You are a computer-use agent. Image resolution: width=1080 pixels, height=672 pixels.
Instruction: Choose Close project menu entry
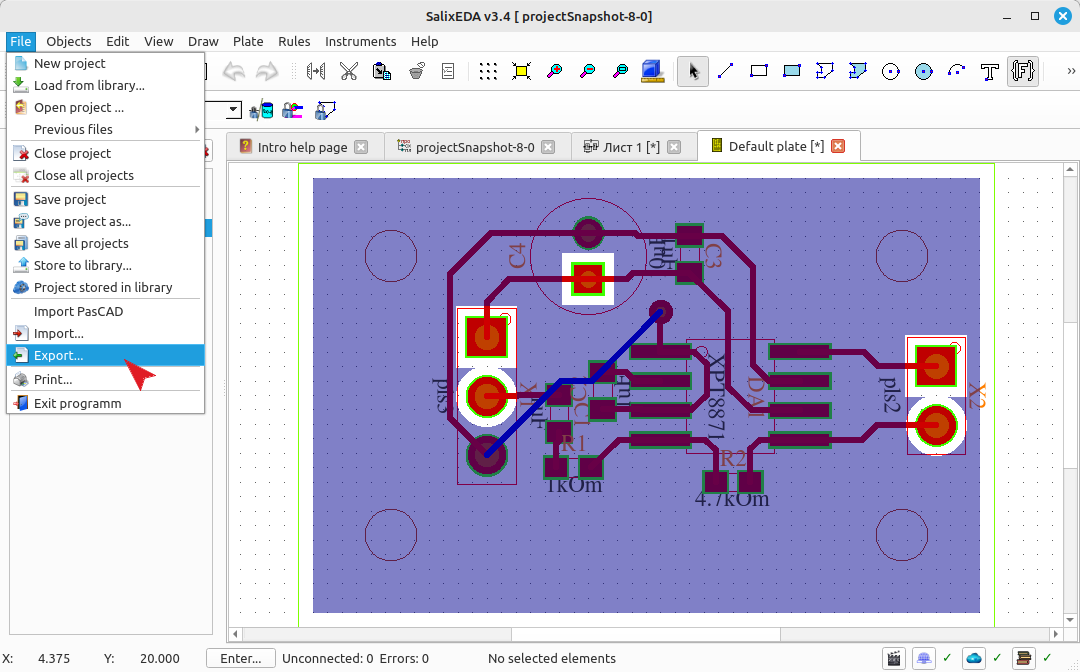pos(105,154)
